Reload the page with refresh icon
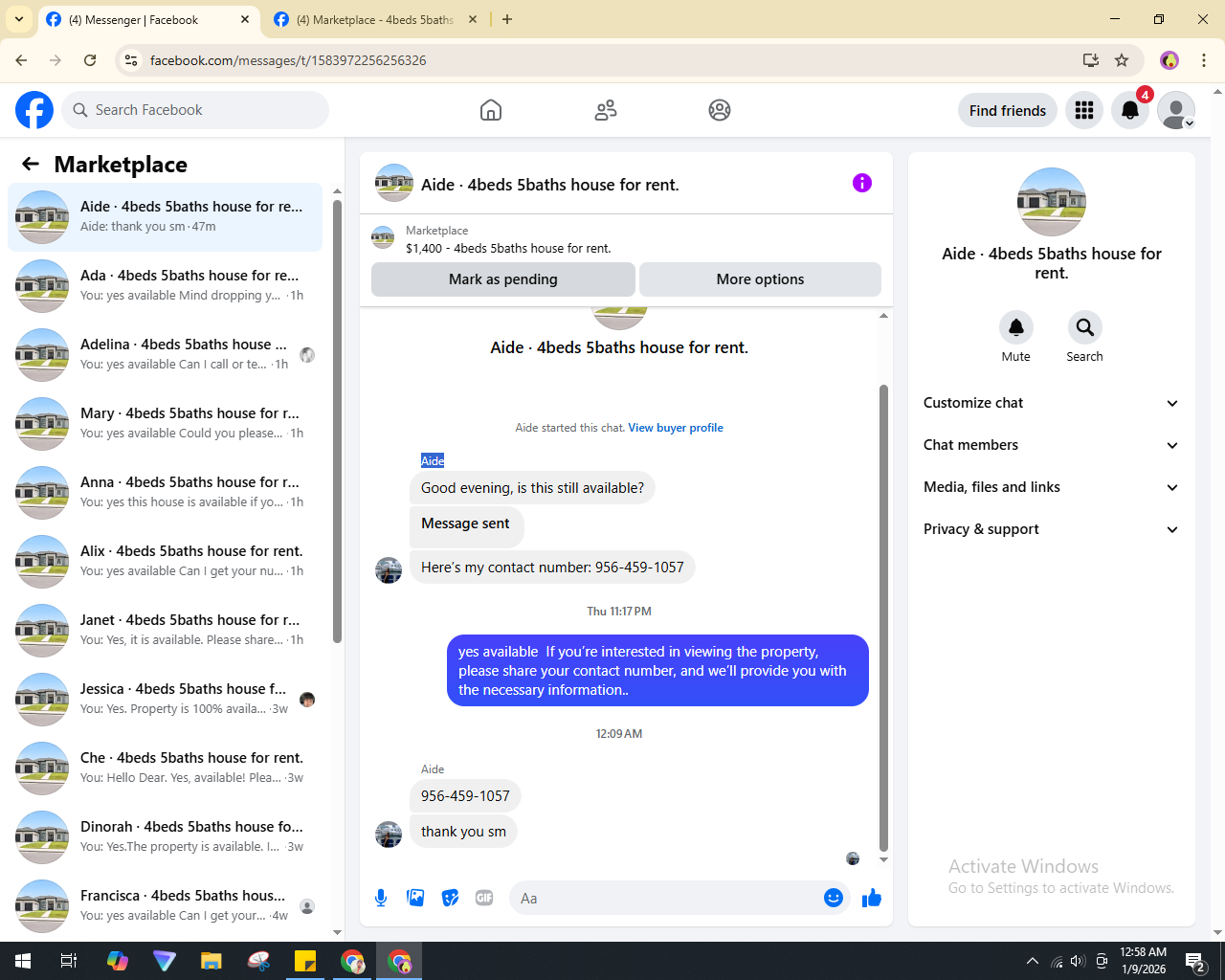 90,60
